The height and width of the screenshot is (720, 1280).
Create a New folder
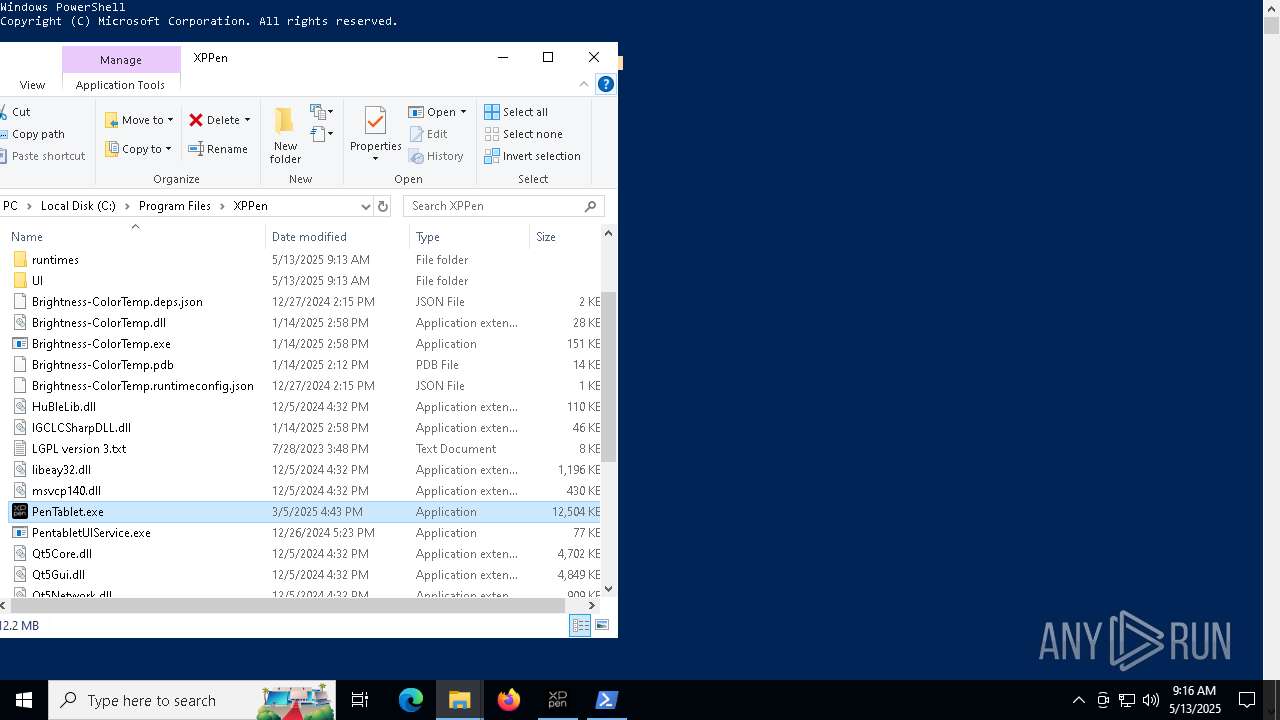[285, 135]
